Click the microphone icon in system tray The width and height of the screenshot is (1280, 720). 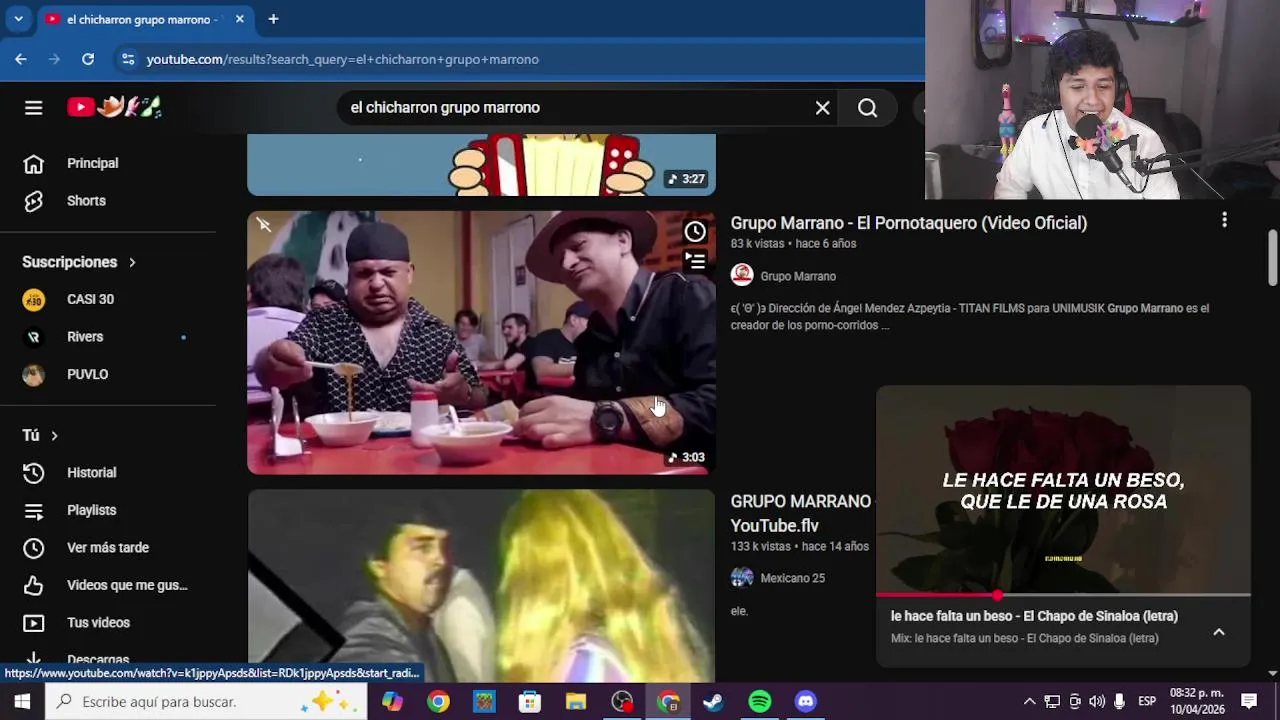point(1119,702)
